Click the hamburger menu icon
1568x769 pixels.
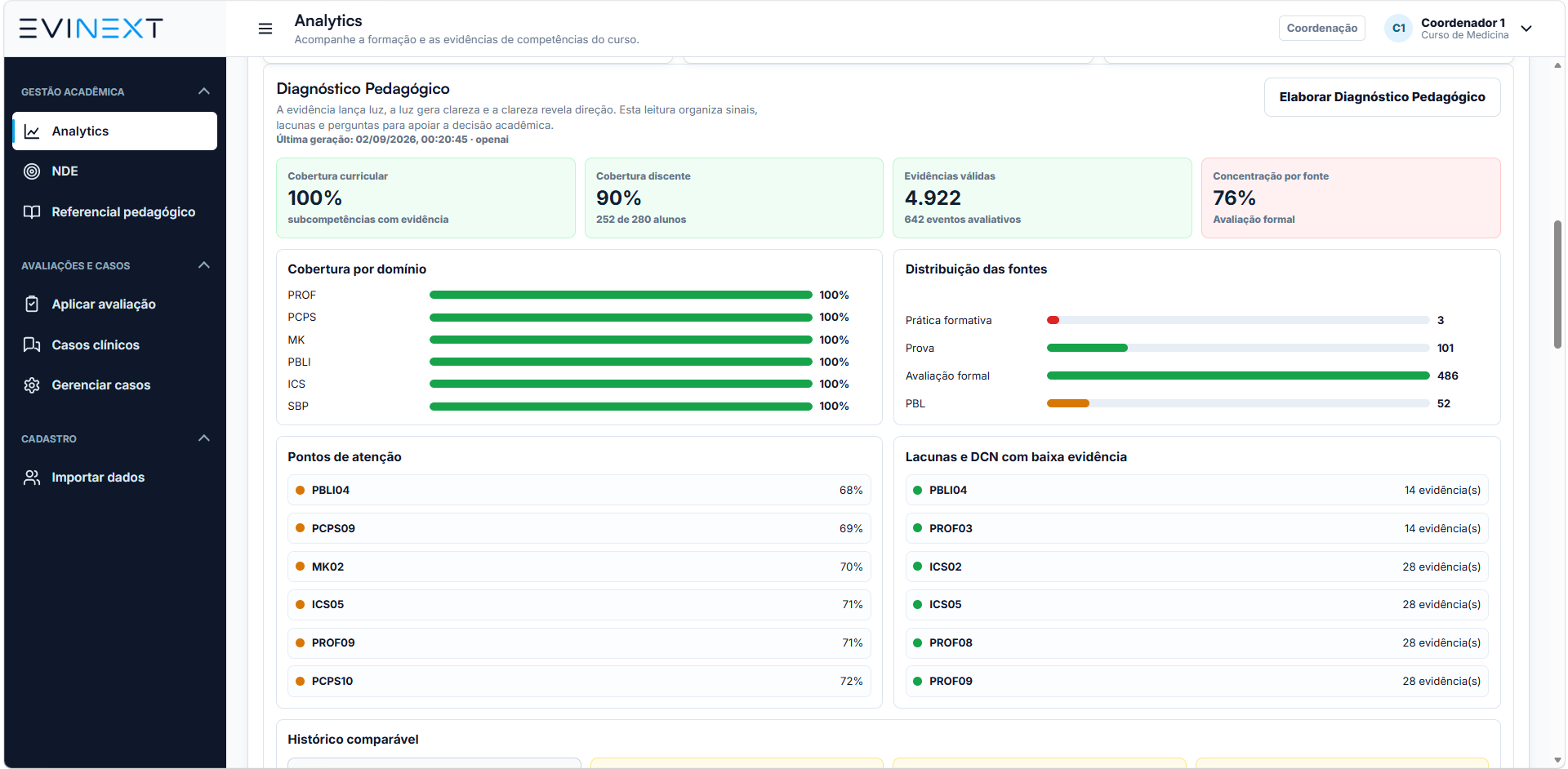265,29
